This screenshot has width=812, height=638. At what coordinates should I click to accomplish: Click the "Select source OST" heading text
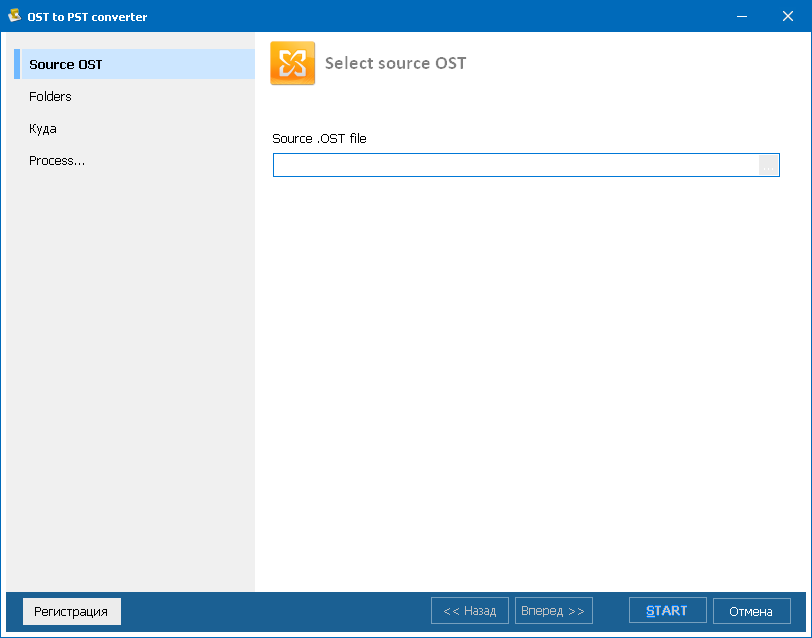(395, 62)
